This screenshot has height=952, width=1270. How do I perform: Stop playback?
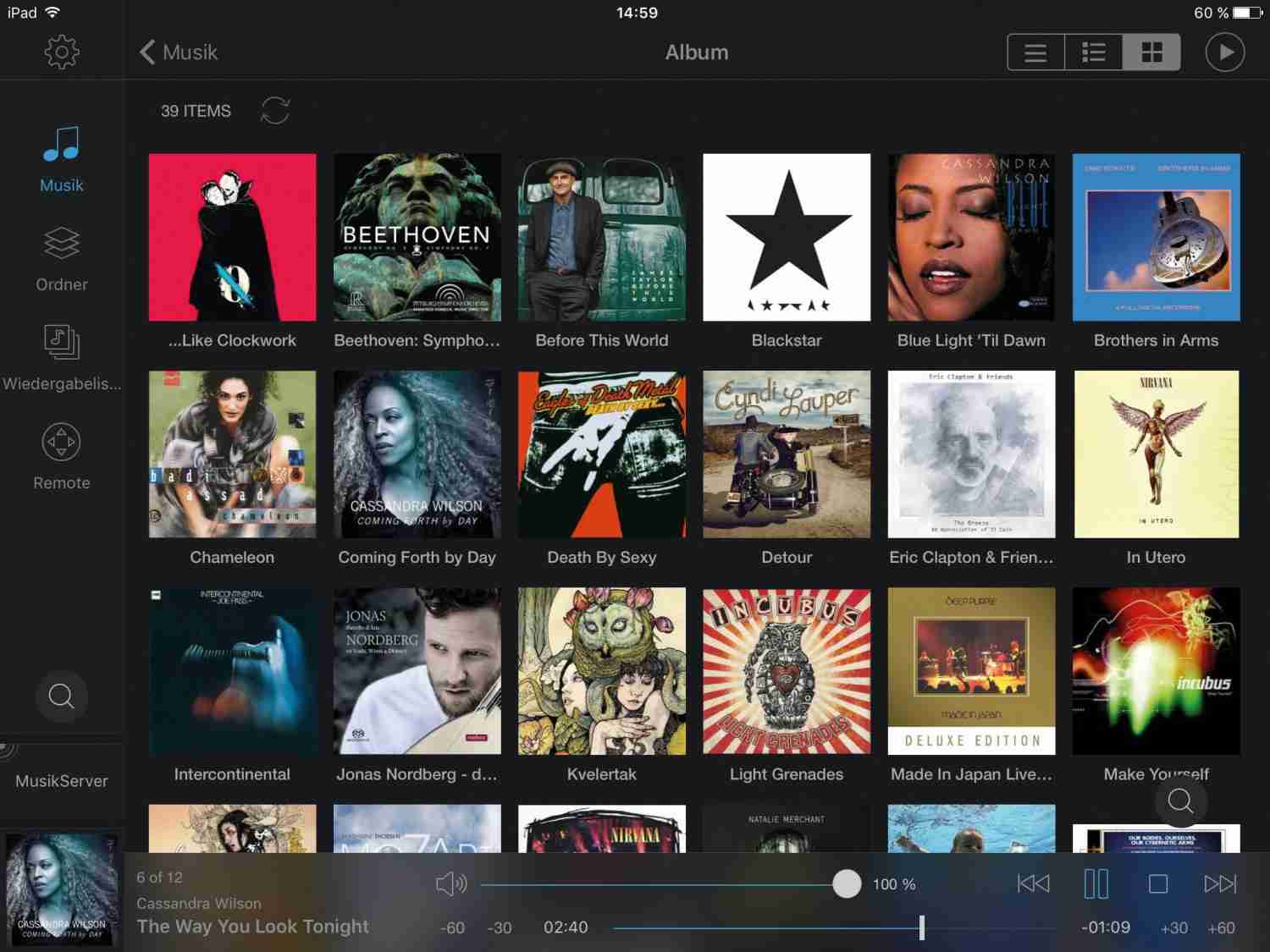coord(1158,884)
